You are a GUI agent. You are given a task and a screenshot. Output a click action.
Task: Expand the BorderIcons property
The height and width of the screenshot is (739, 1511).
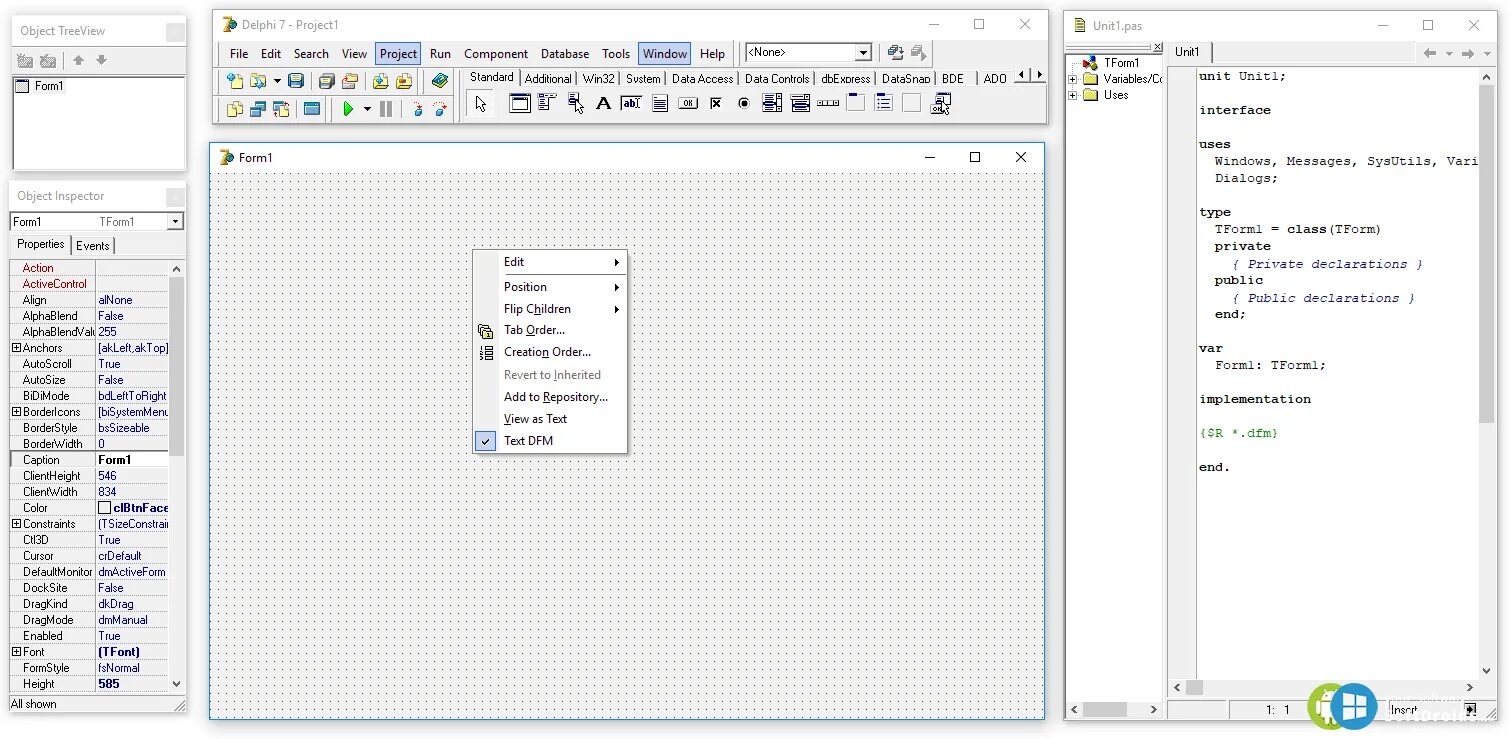coord(16,412)
